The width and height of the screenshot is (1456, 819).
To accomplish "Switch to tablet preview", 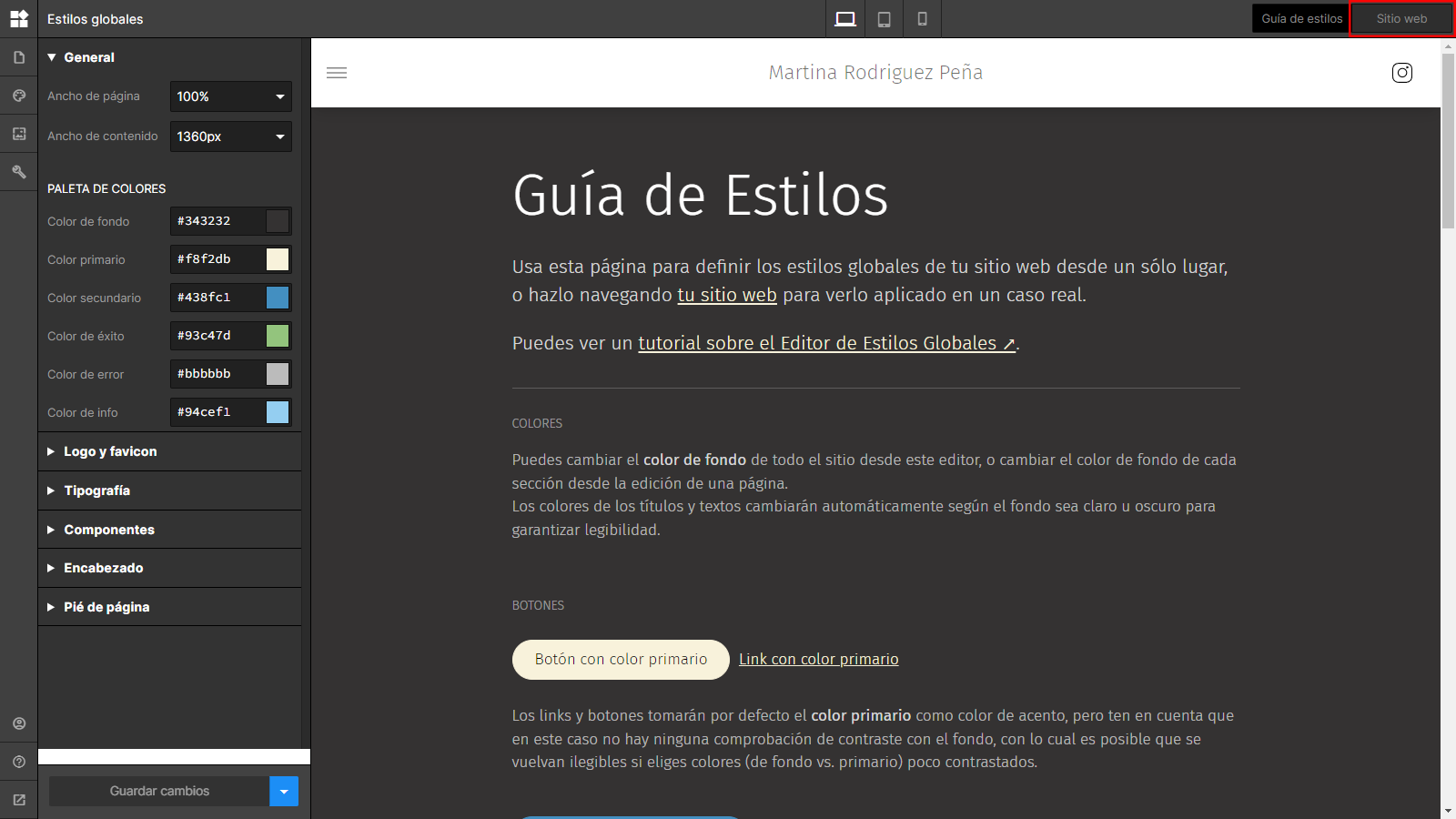I will pyautogui.click(x=884, y=19).
